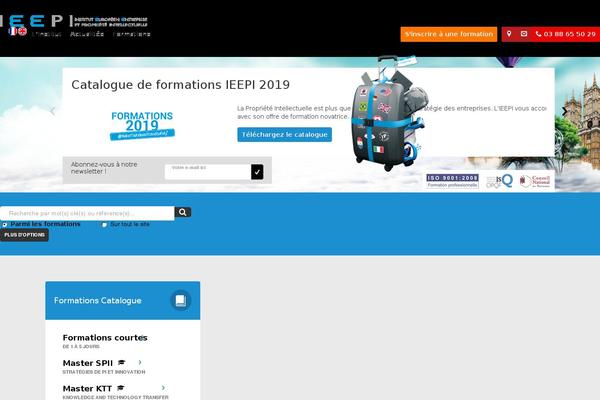
Task: Submit newsletter with the checkmark button
Action: tap(257, 172)
